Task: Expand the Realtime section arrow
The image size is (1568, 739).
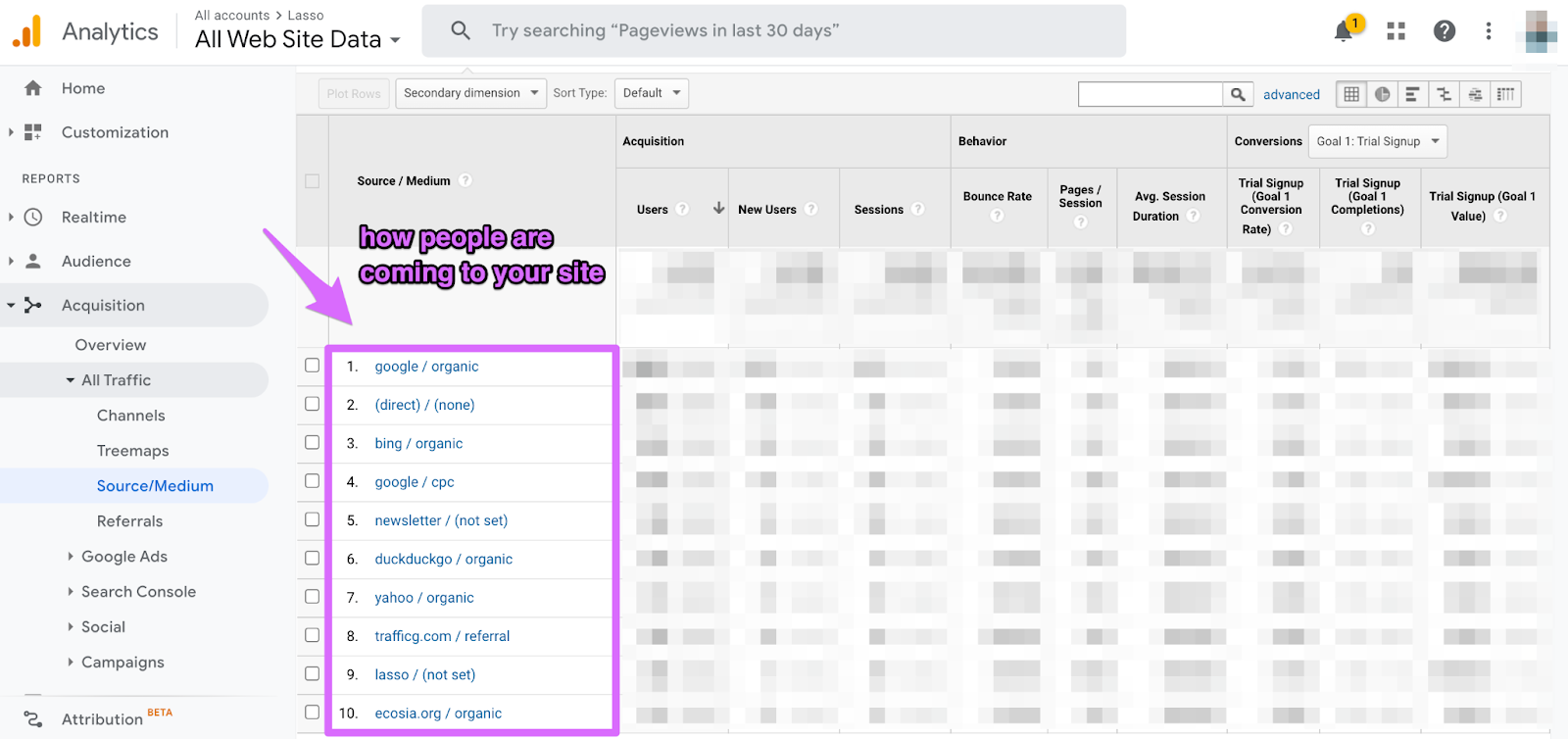Action: tap(11, 218)
